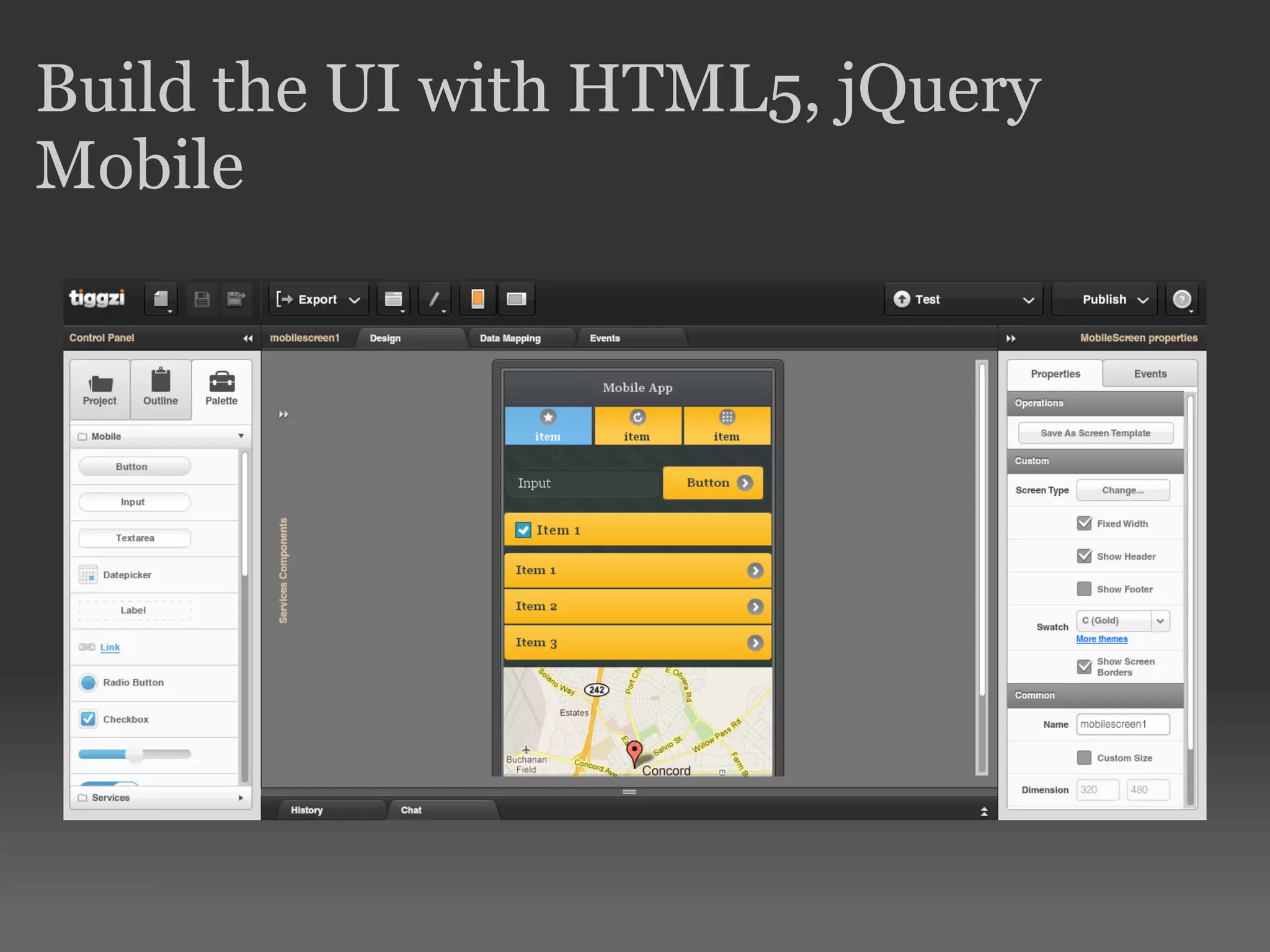Click the Name field mobilescreen1
Screen dimensions: 1270x952
click(x=1123, y=725)
